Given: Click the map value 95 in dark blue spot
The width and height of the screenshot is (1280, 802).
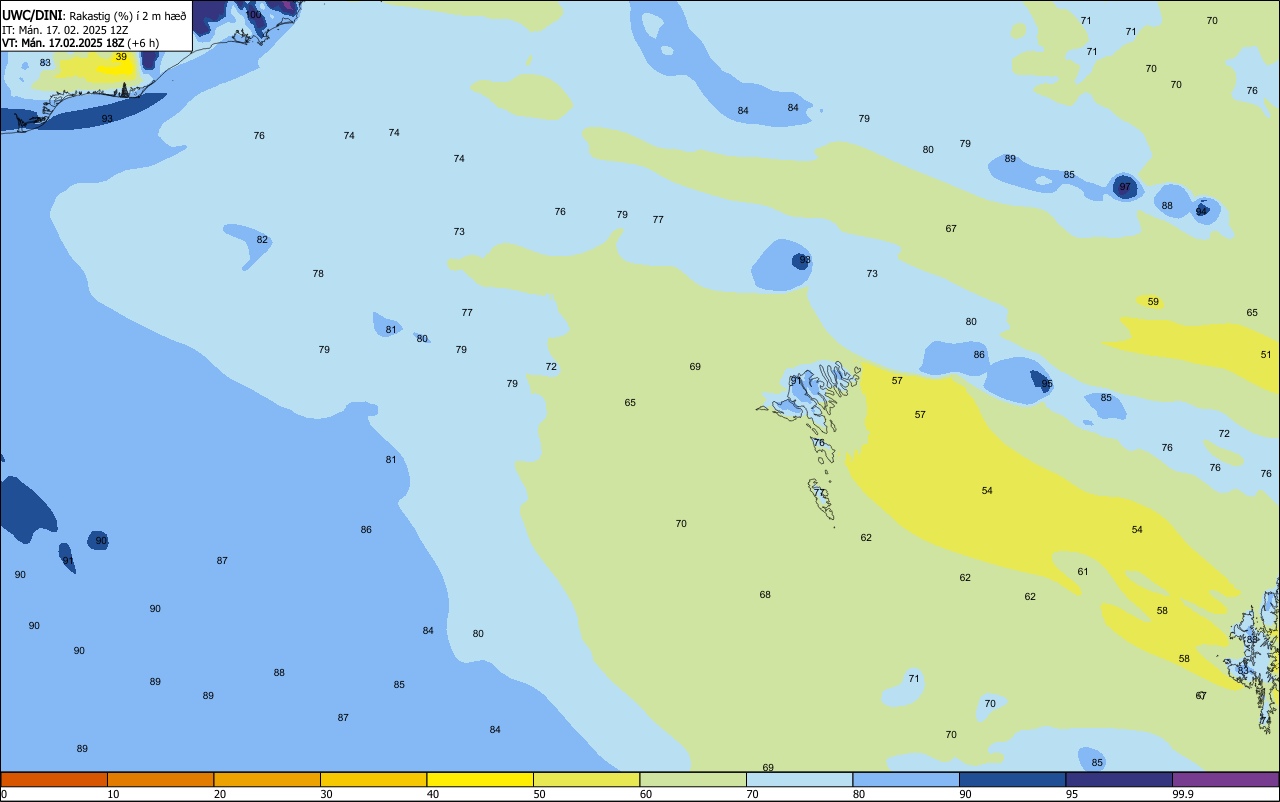Looking at the screenshot, I should (1047, 384).
